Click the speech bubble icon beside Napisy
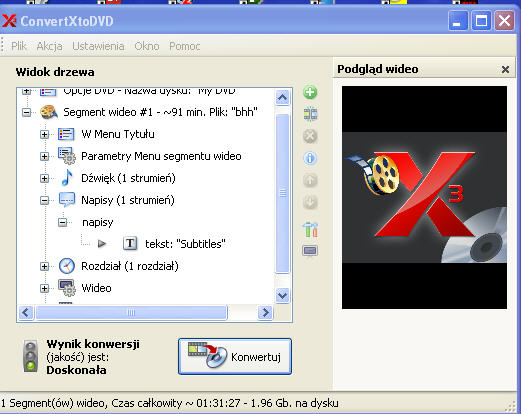521x414 pixels. pyautogui.click(x=67, y=200)
